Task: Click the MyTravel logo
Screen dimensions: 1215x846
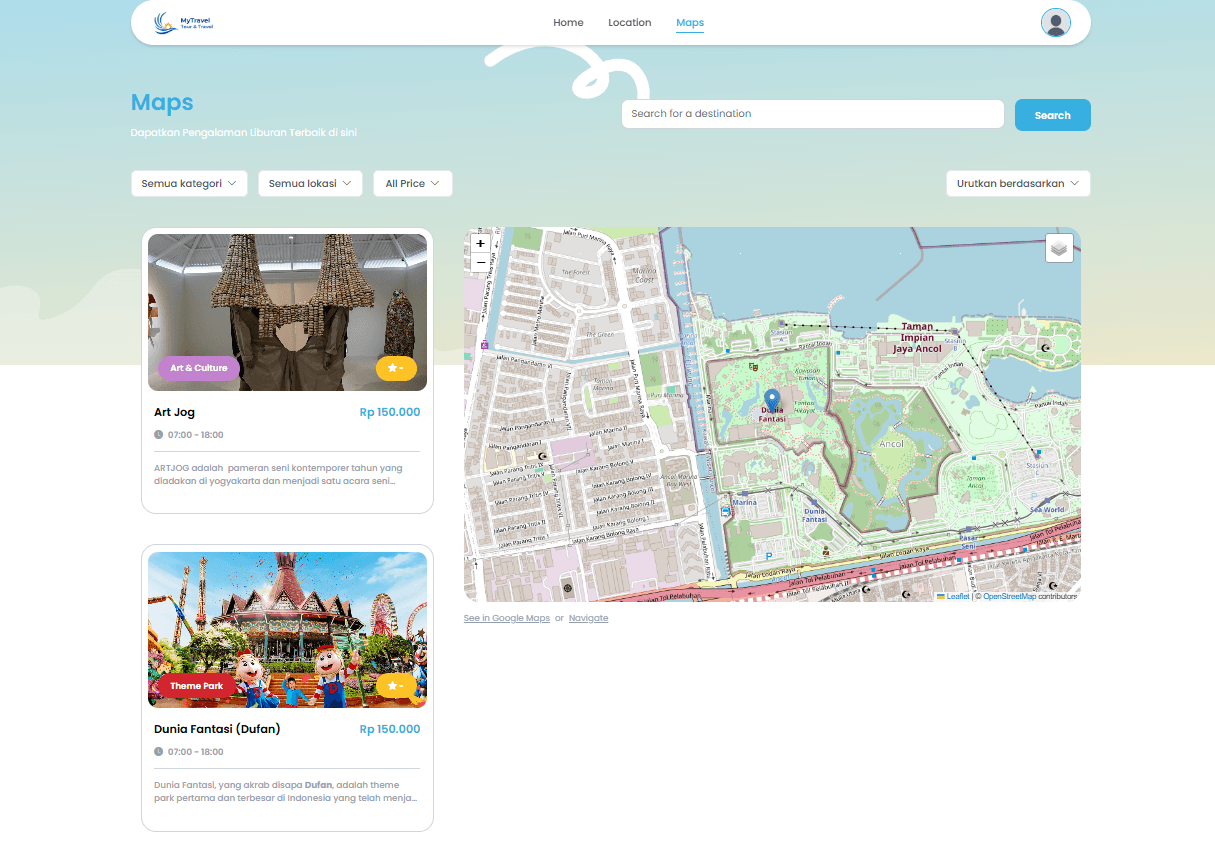Action: 184,21
